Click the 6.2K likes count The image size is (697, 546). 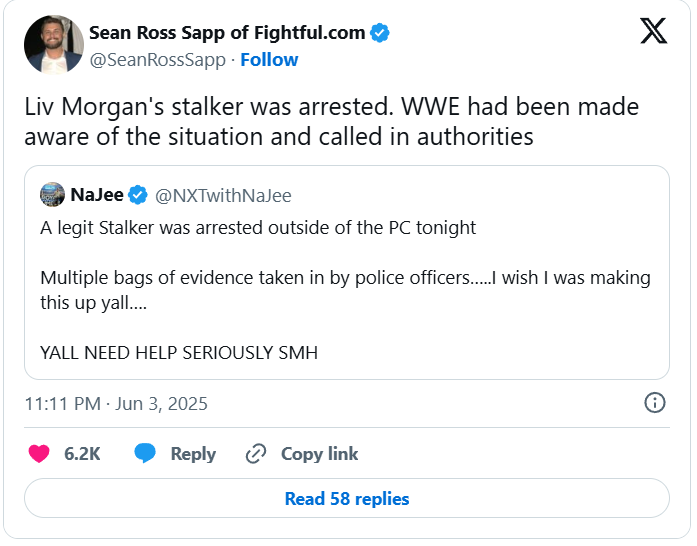pyautogui.click(x=82, y=454)
